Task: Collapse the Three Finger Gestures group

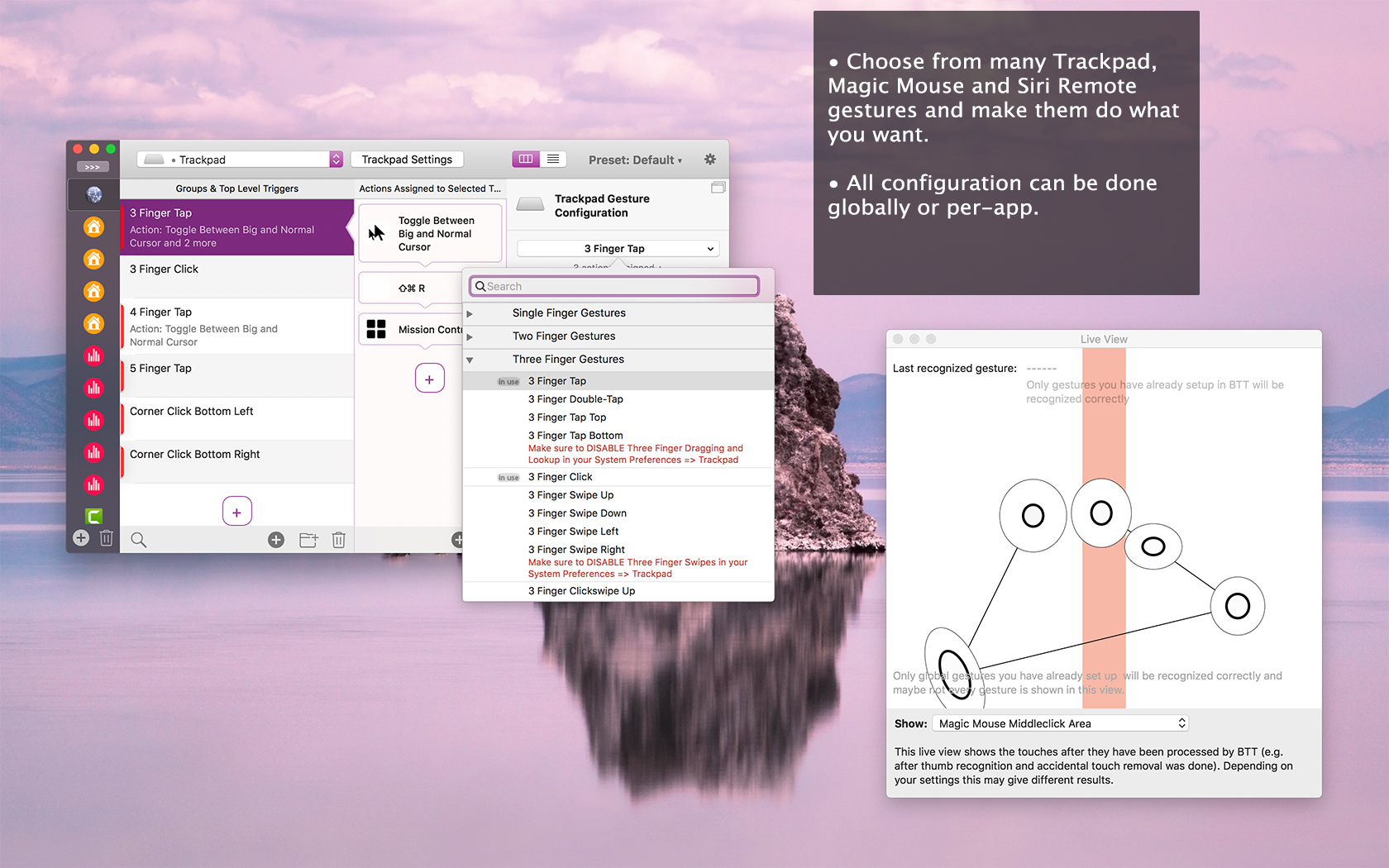Action: (x=470, y=360)
